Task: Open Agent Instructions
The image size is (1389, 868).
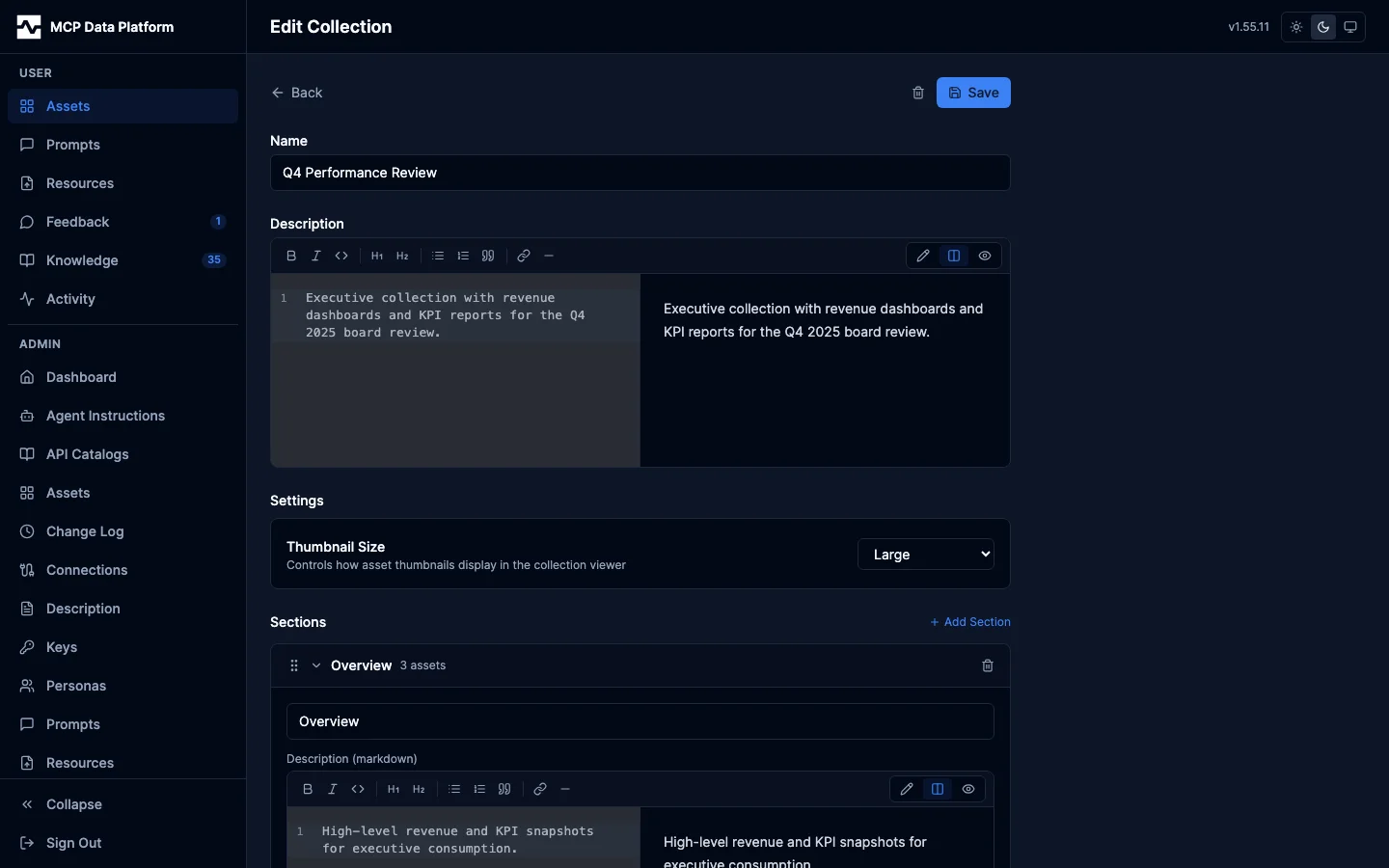Action: point(123,416)
